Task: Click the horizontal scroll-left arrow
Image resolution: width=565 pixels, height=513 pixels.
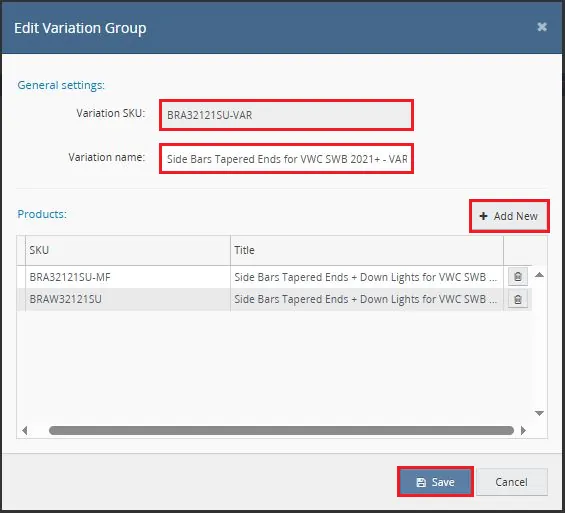Action: coord(25,431)
